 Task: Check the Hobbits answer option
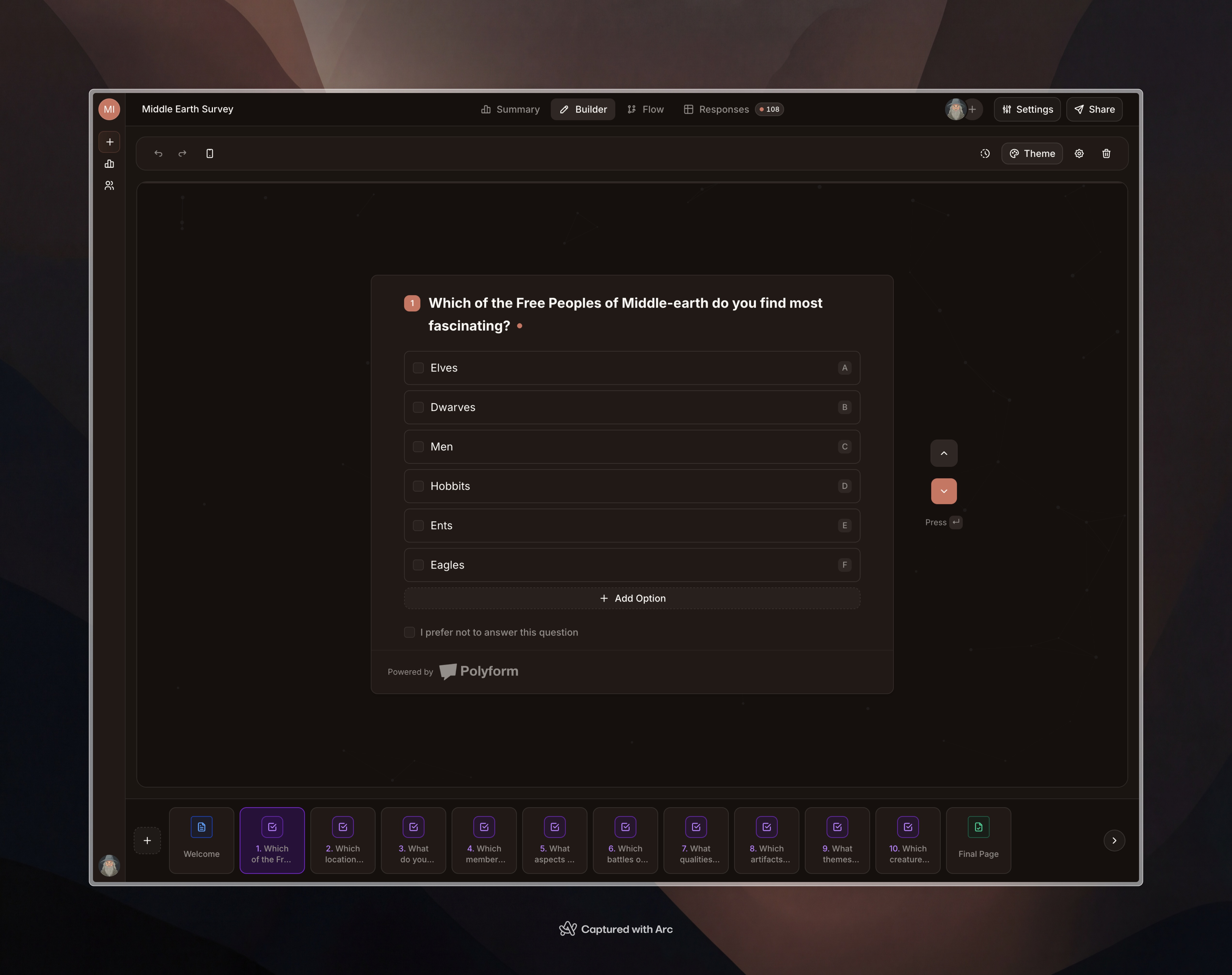pos(418,486)
